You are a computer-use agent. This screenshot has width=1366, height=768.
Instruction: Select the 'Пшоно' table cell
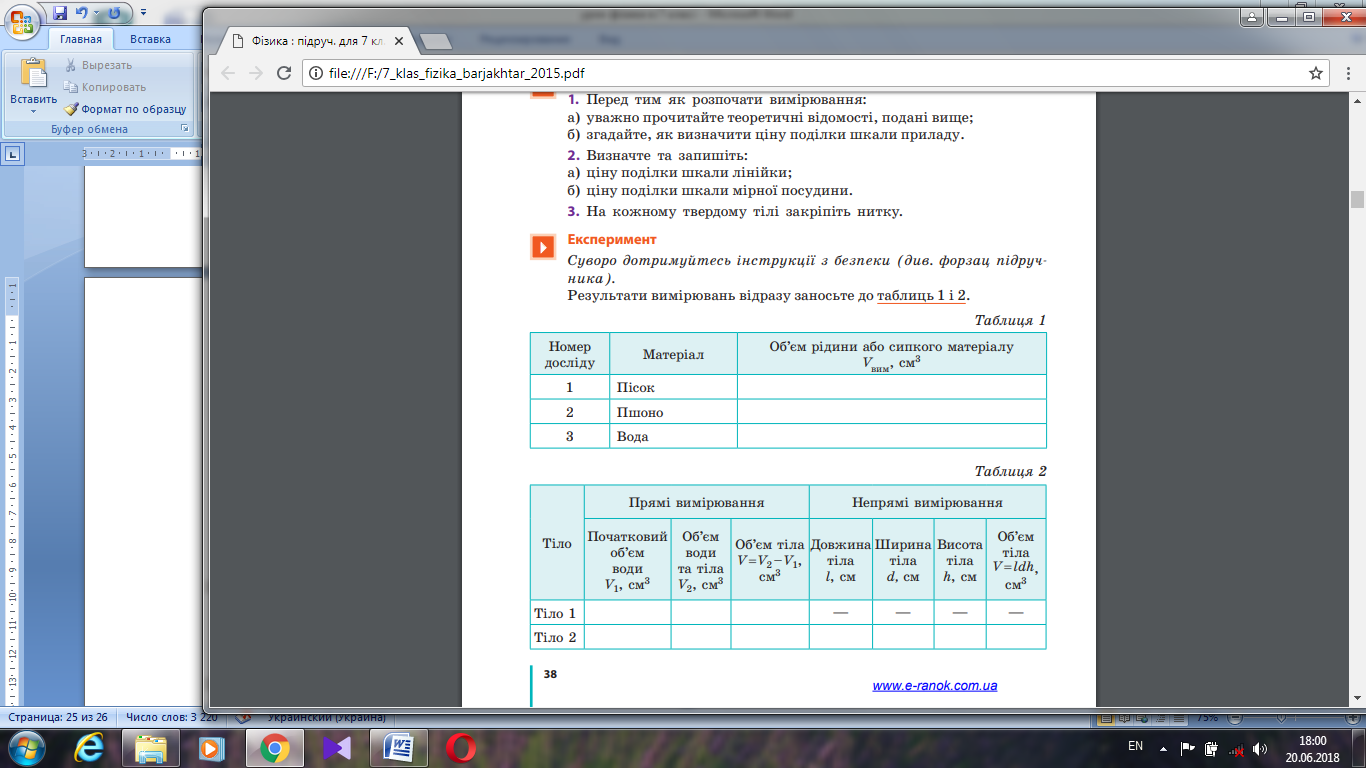click(x=673, y=412)
